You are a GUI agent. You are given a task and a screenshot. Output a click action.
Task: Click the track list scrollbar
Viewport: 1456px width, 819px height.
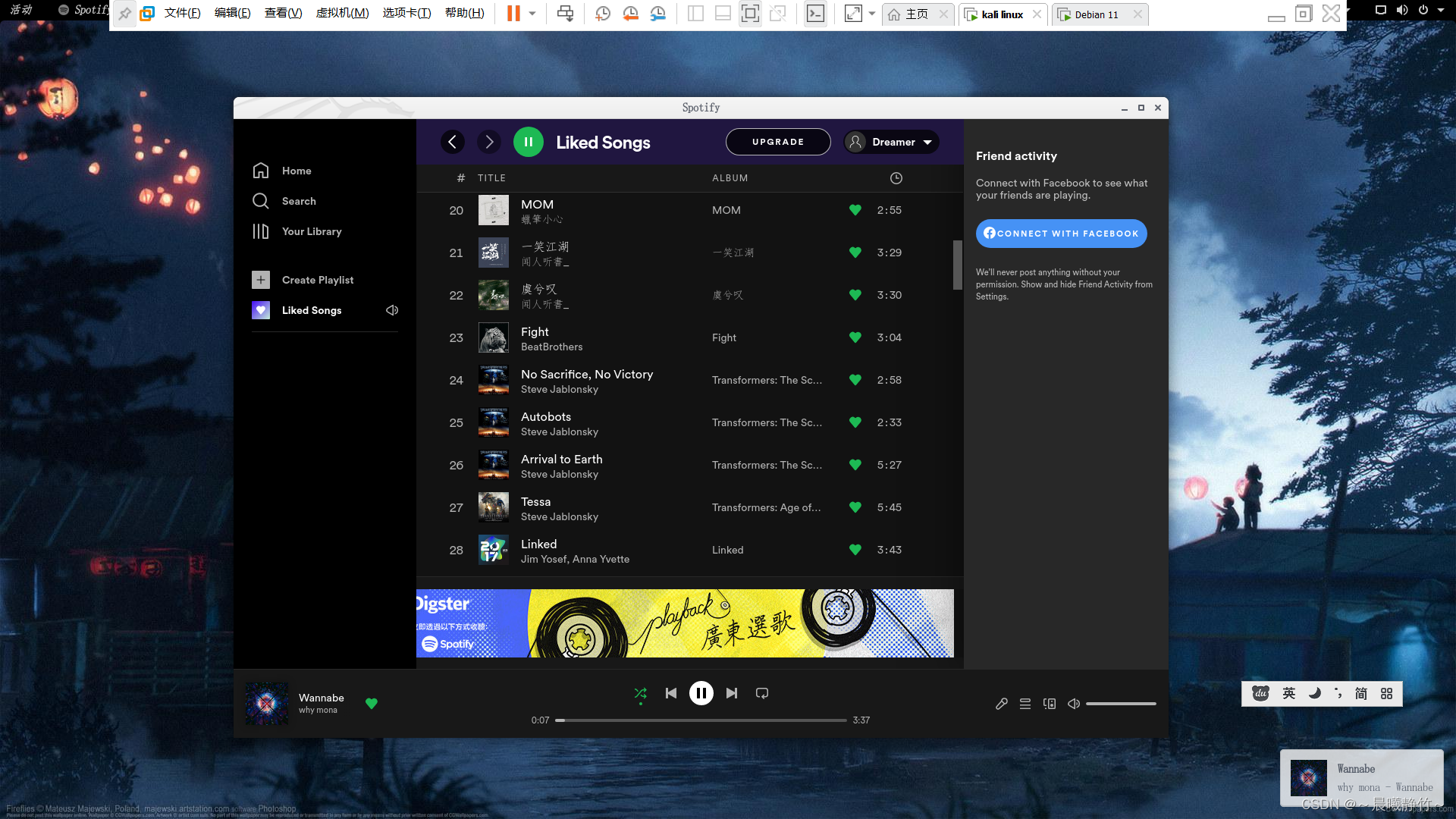(x=958, y=265)
